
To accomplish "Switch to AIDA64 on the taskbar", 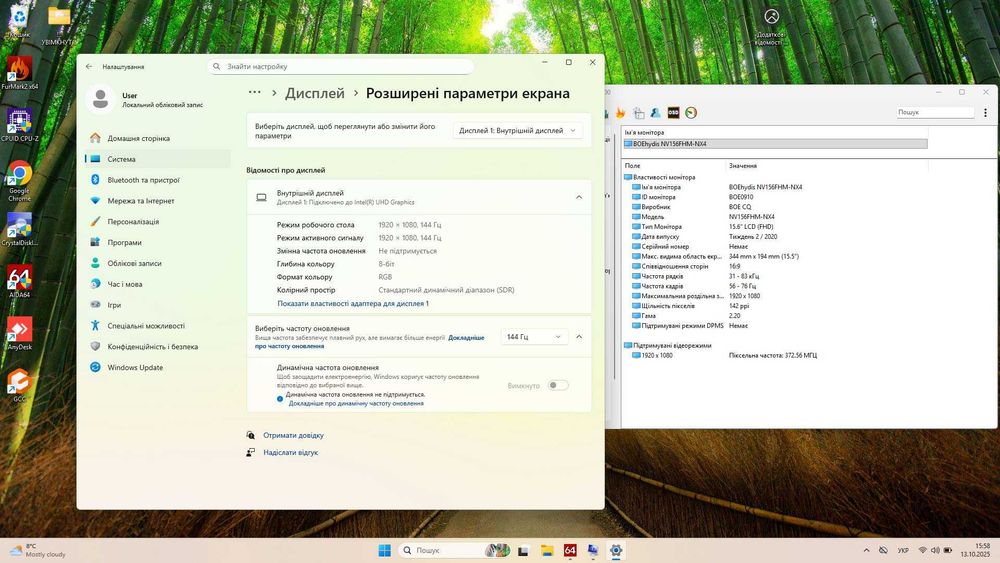I will pyautogui.click(x=570, y=550).
